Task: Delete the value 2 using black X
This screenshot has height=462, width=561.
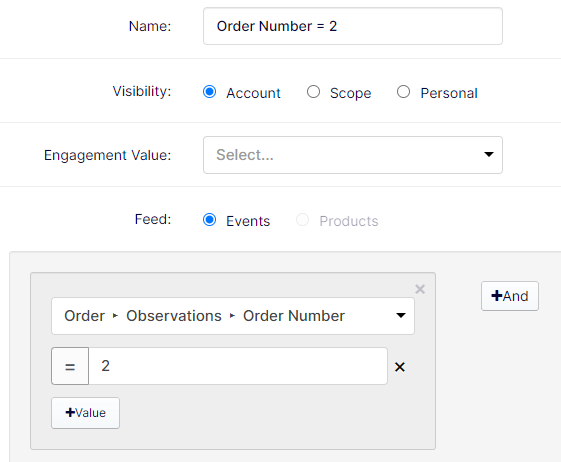Action: [400, 367]
